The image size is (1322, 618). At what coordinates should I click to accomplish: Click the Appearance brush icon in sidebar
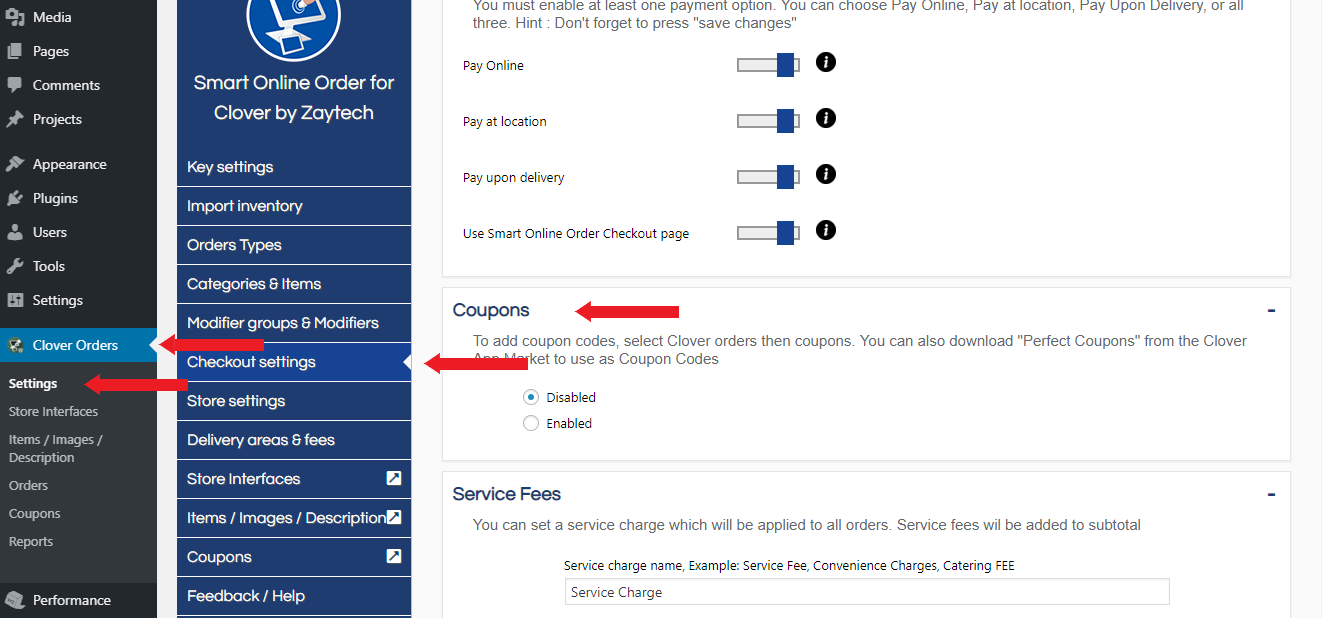point(15,164)
